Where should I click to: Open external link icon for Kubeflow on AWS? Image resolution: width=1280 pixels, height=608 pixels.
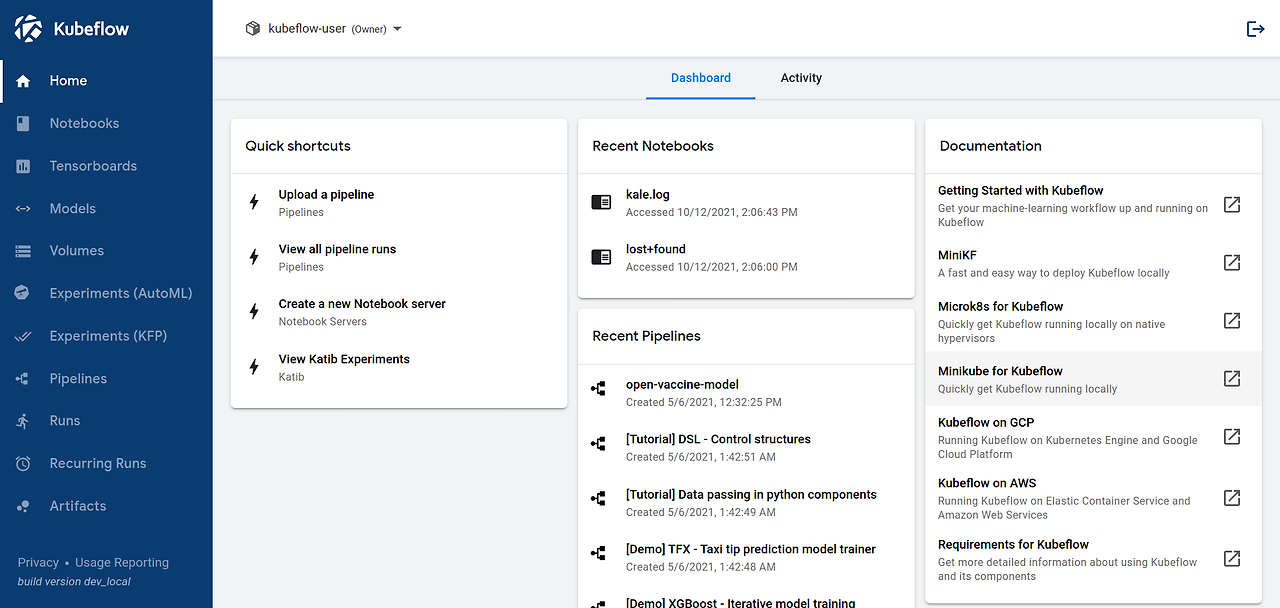[1232, 498]
